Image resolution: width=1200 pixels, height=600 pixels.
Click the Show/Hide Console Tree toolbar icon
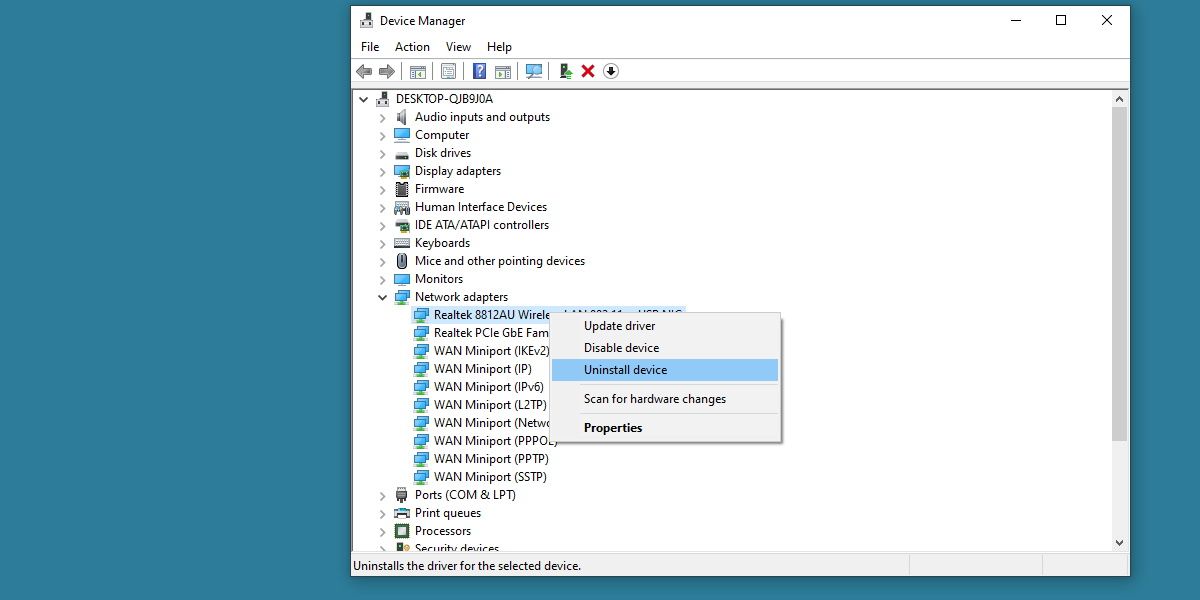click(x=418, y=71)
